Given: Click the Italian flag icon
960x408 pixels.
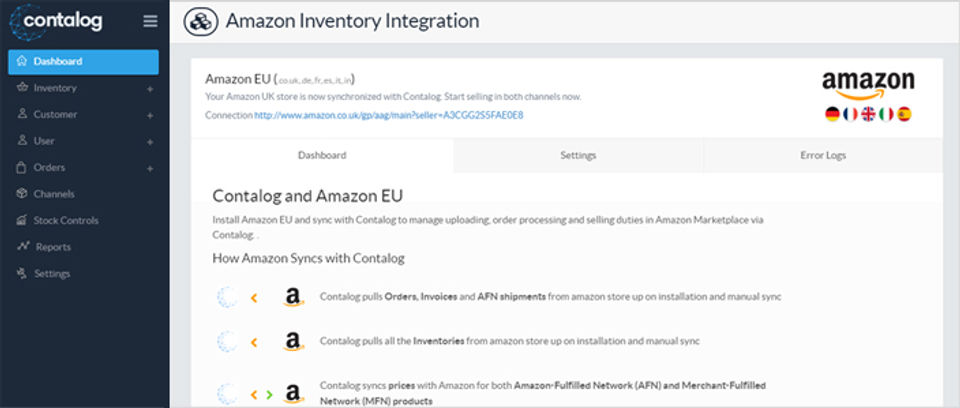Looking at the screenshot, I should (886, 114).
